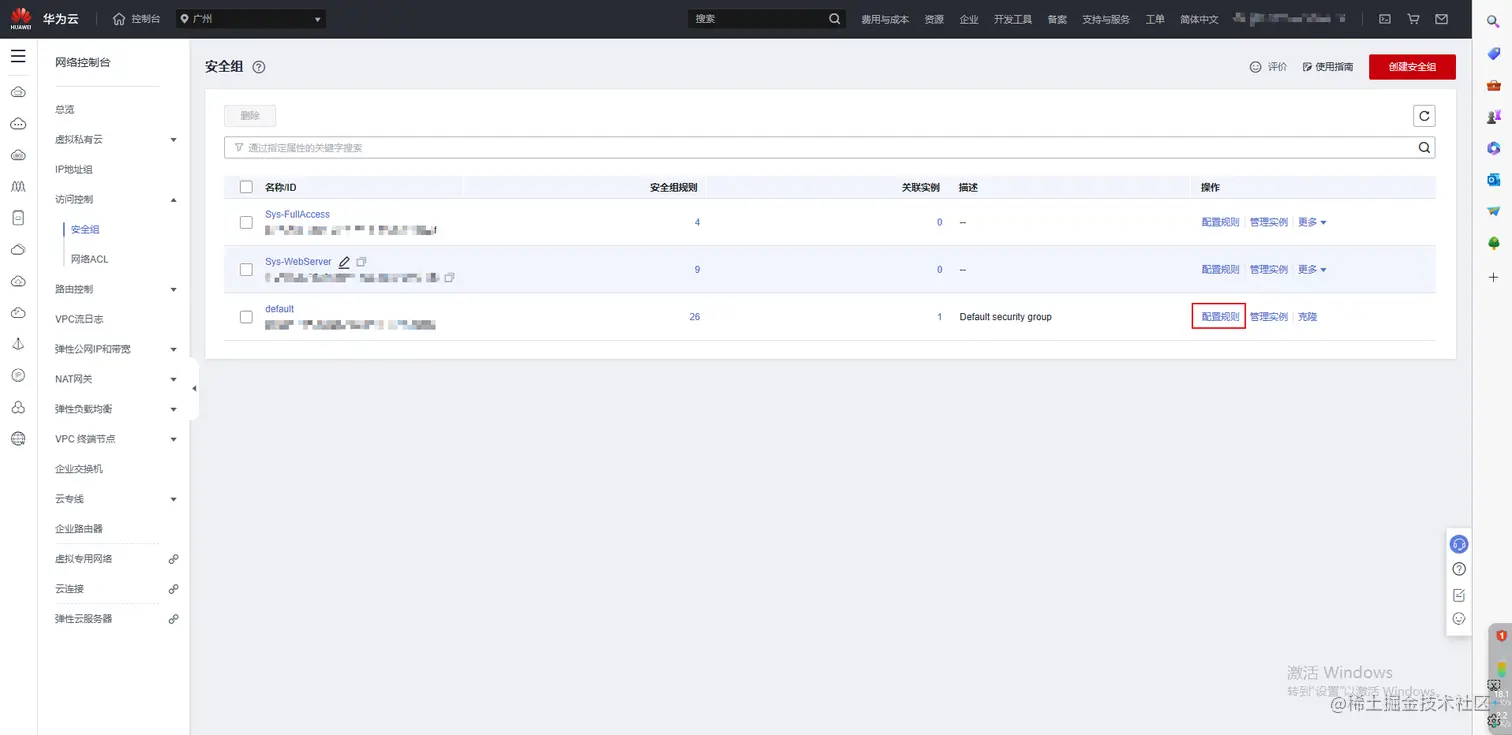Click the red 创建安全组 button
Image resolution: width=1512 pixels, height=735 pixels.
click(x=1412, y=67)
